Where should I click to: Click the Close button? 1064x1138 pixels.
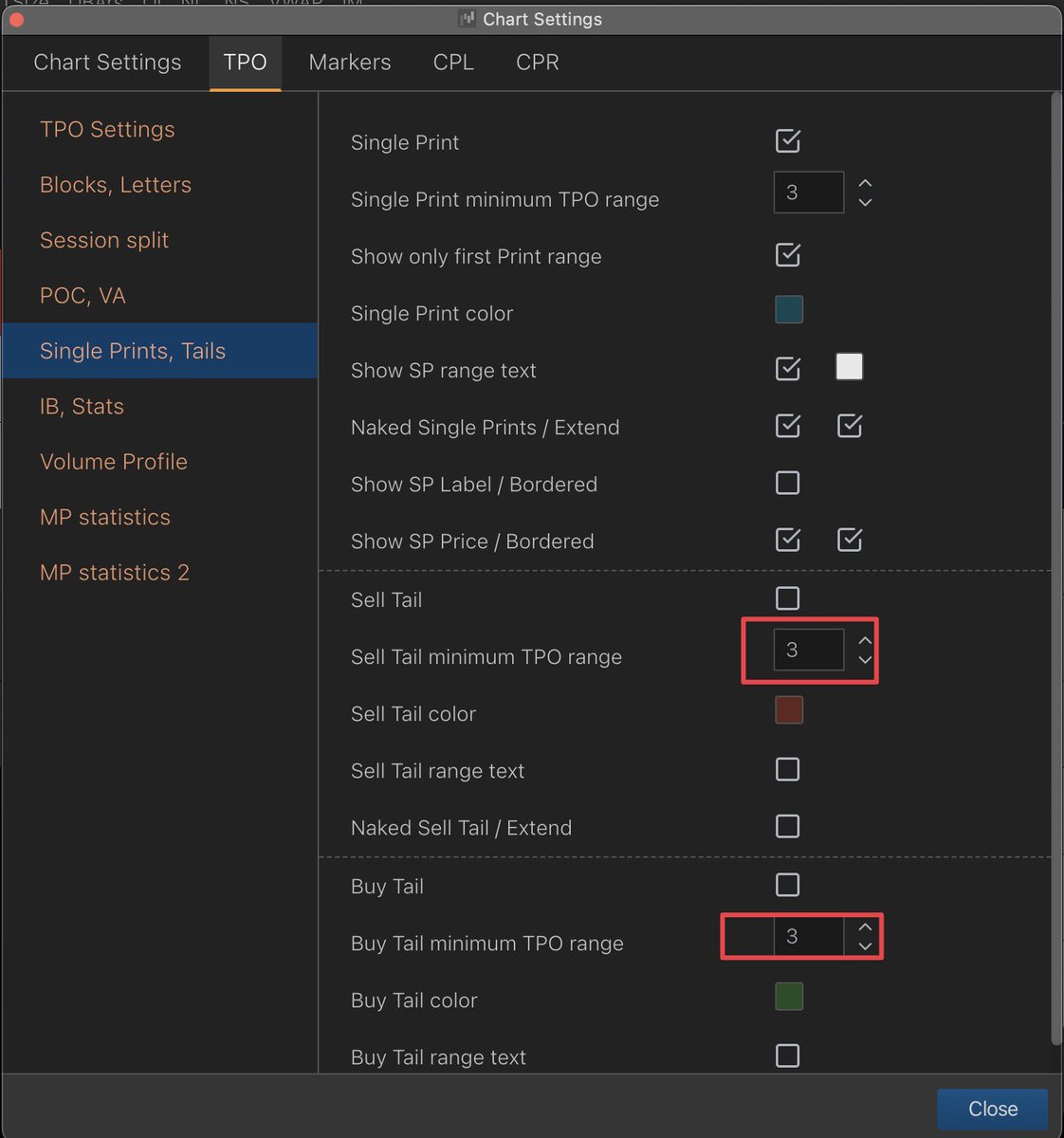click(x=993, y=1109)
